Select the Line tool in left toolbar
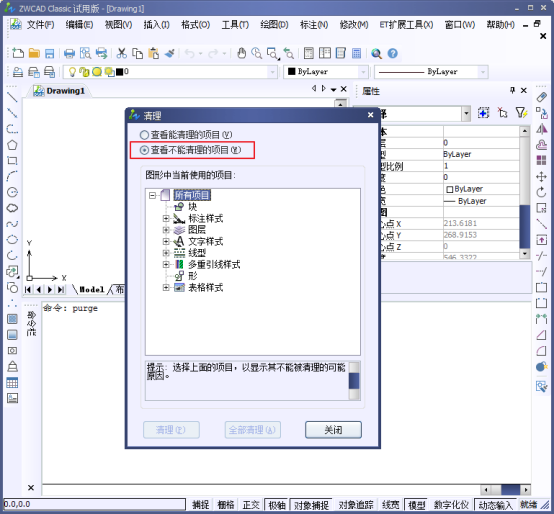 click(12, 97)
